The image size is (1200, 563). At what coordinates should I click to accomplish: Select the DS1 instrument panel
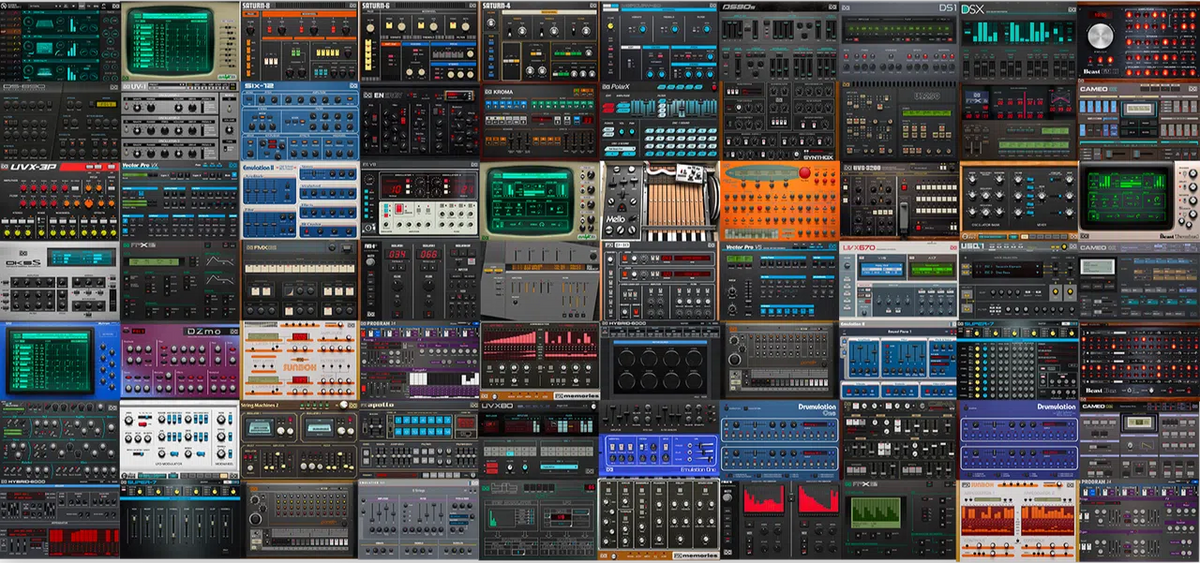898,42
